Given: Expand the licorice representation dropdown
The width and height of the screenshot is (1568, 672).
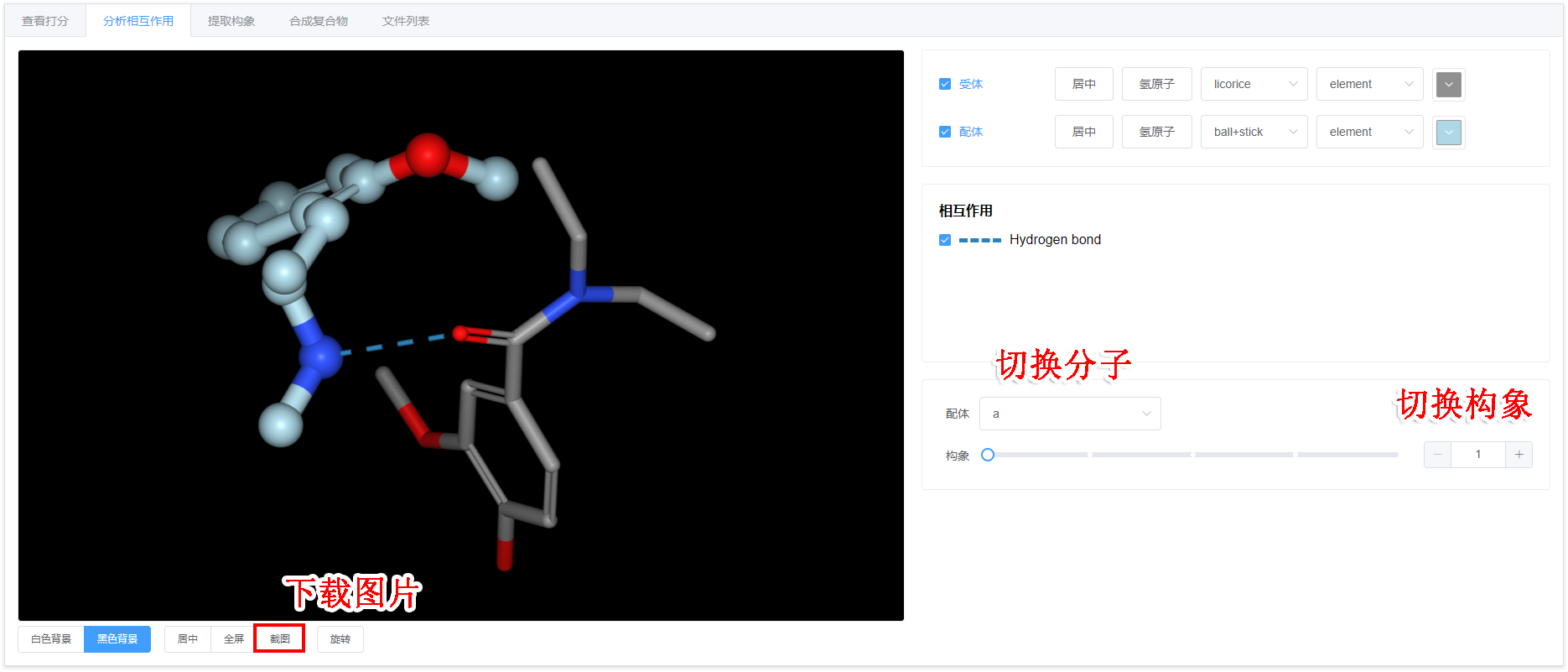Looking at the screenshot, I should coord(1254,85).
